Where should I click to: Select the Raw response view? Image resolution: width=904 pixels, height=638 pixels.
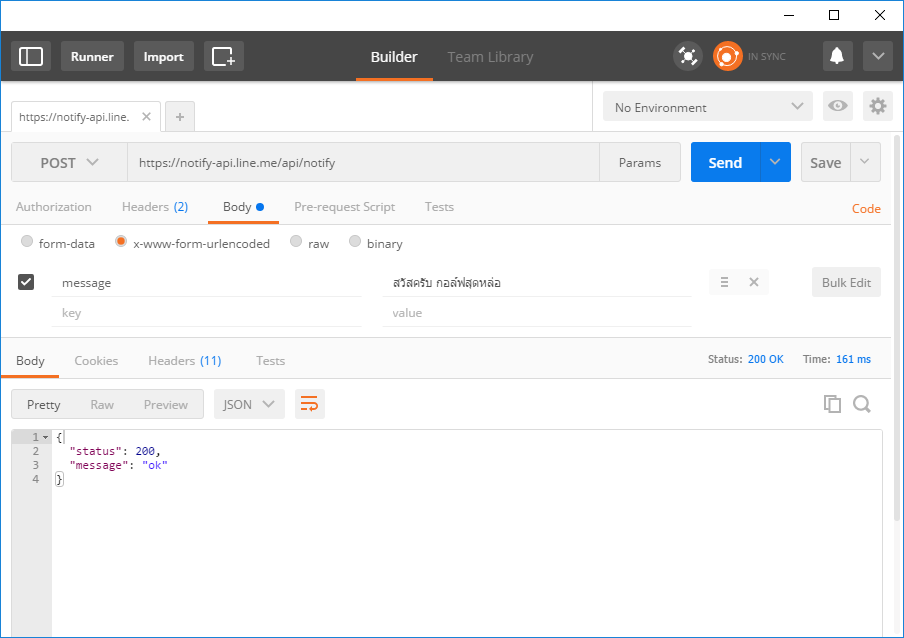point(102,405)
